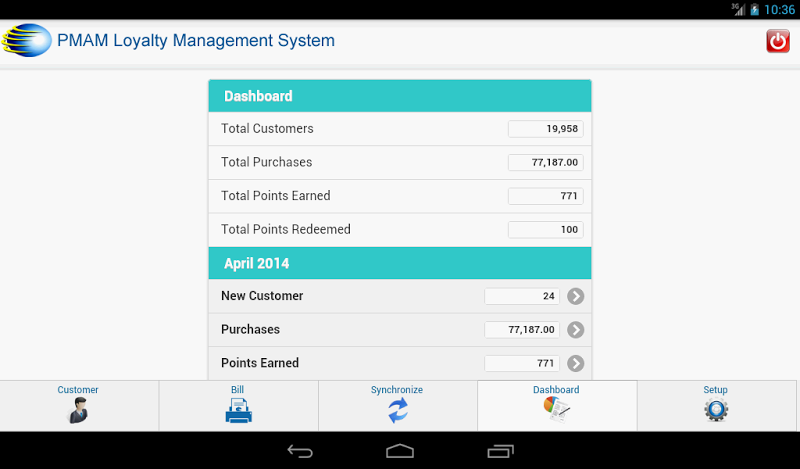Switch to the Setup tab label
The image size is (800, 469).
tap(715, 389)
